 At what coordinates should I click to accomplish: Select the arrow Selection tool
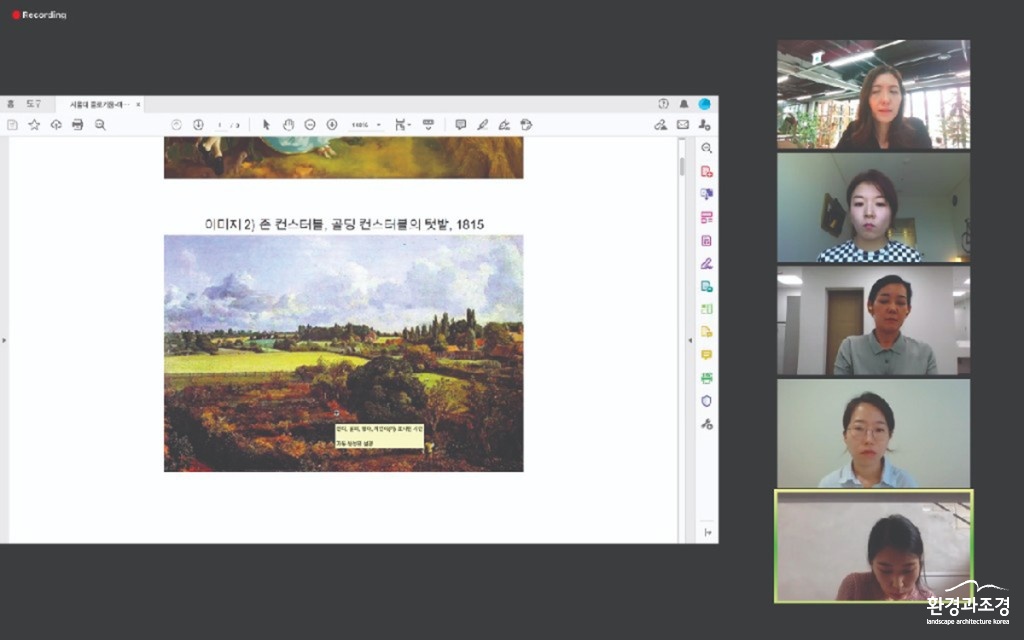pyautogui.click(x=266, y=125)
